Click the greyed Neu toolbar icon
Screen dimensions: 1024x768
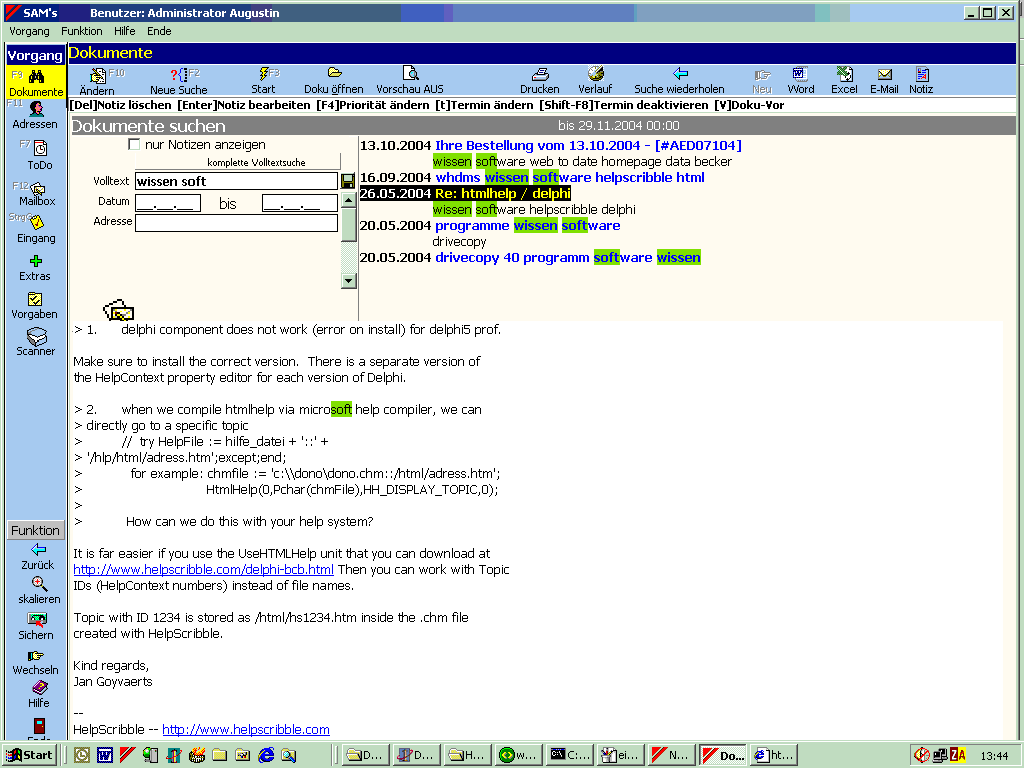(x=762, y=81)
